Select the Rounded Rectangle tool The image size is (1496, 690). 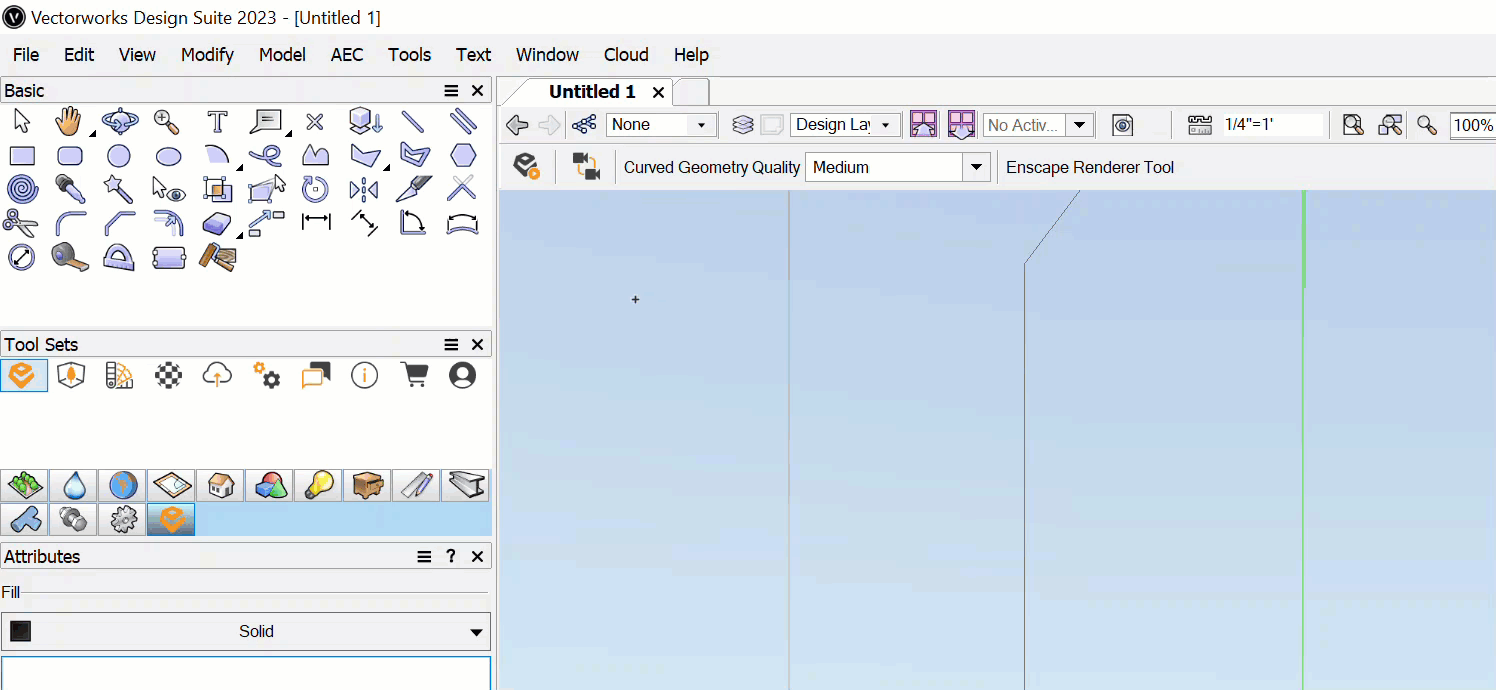70,156
